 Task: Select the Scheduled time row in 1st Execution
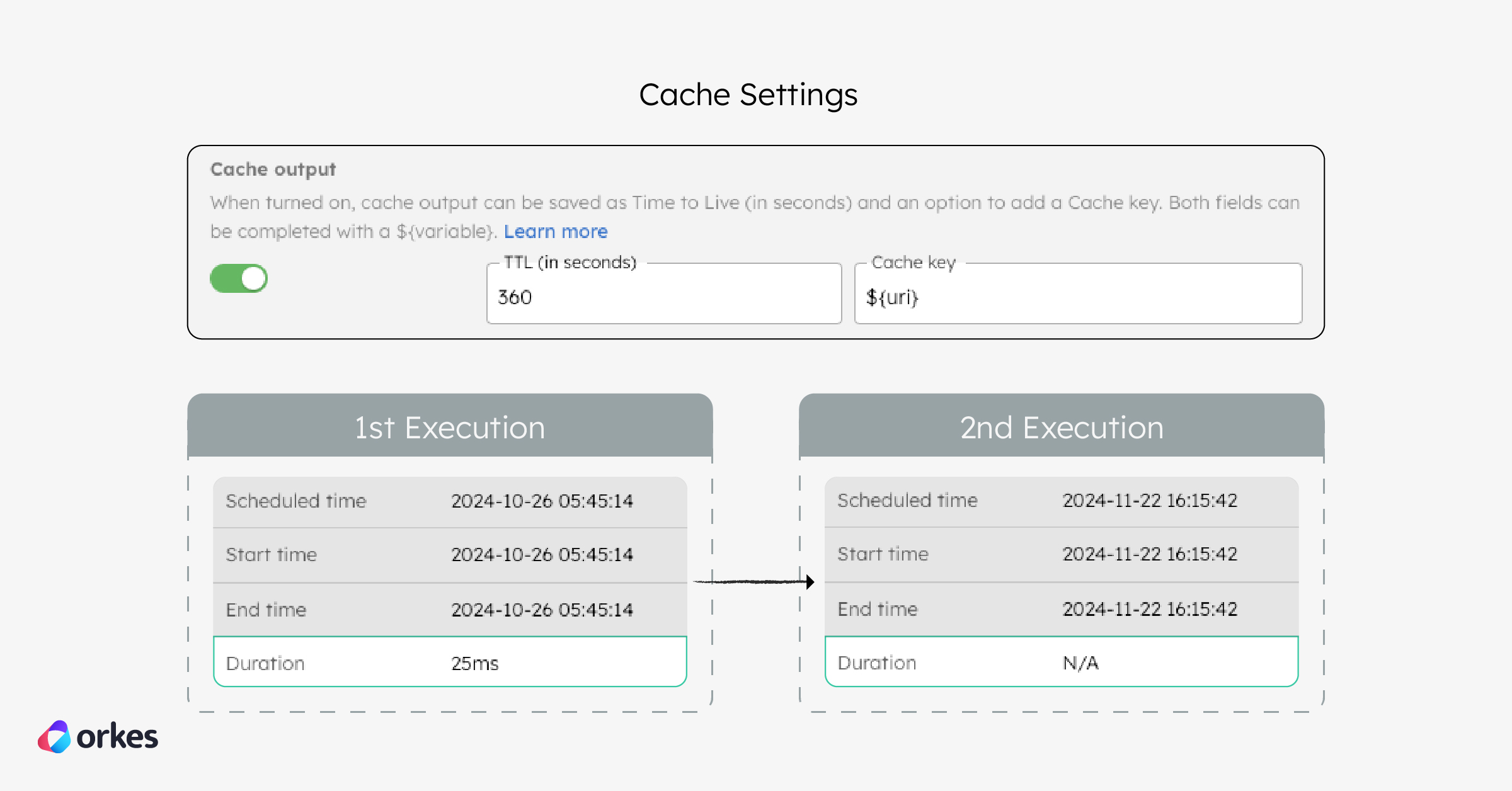point(449,501)
